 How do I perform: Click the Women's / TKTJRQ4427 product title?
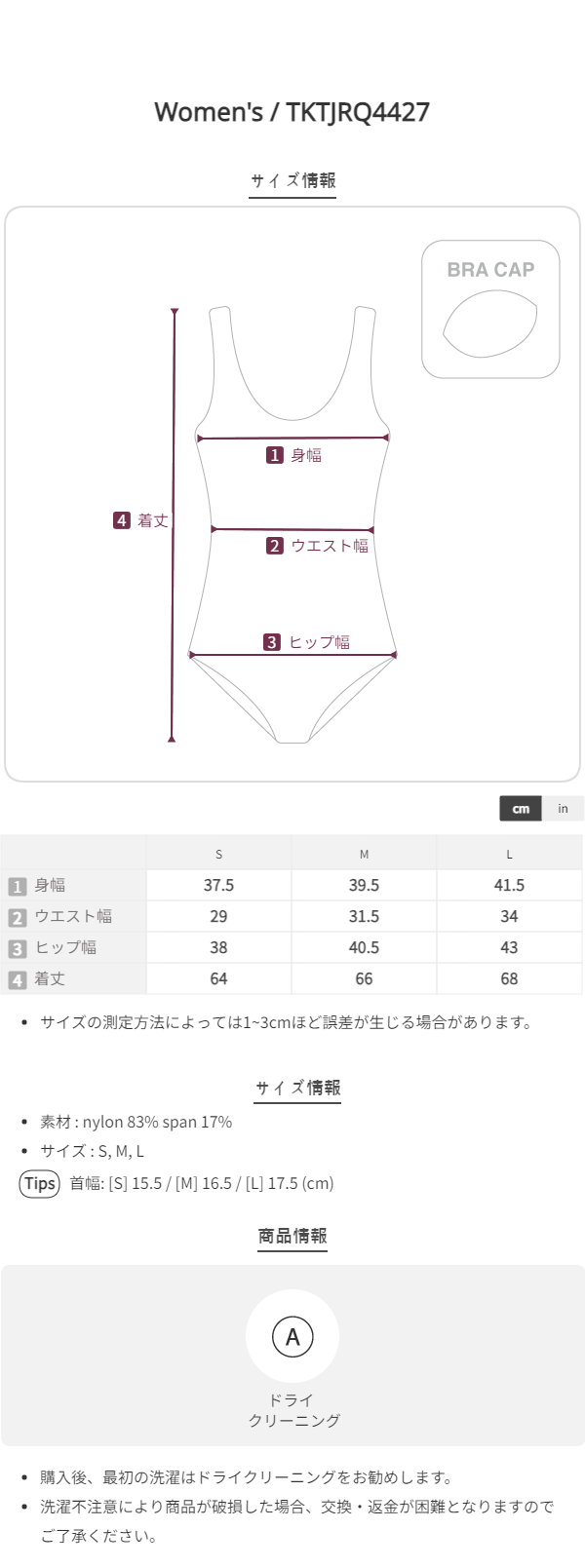(292, 112)
